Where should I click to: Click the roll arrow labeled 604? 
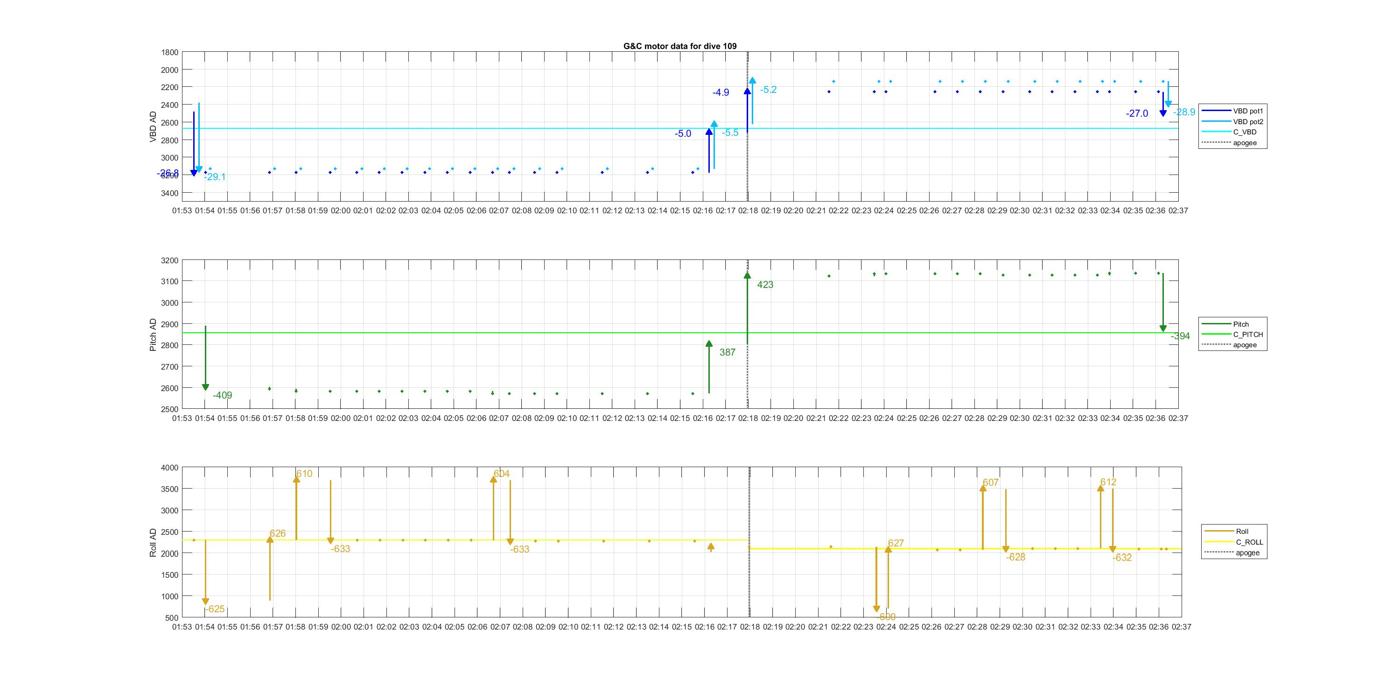493,508
